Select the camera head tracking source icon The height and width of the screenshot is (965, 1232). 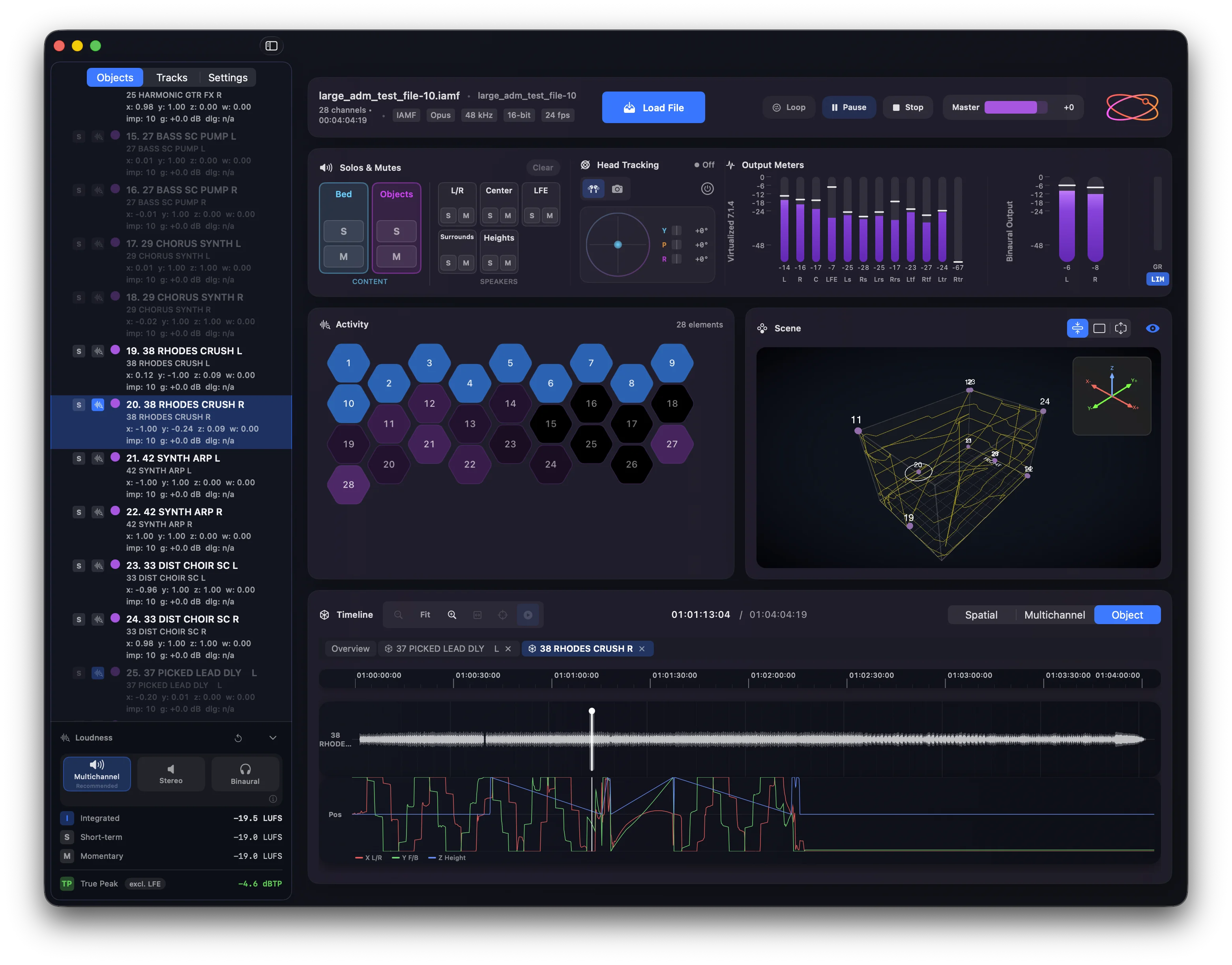click(x=617, y=189)
